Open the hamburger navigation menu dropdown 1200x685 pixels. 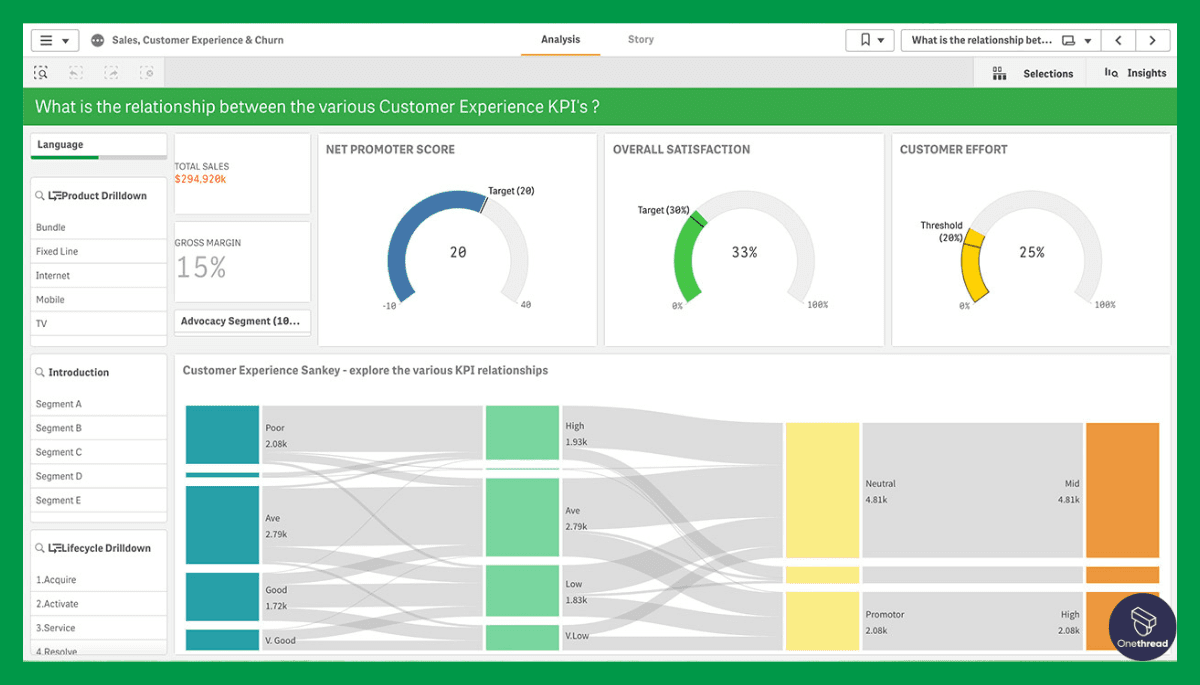pyautogui.click(x=55, y=41)
